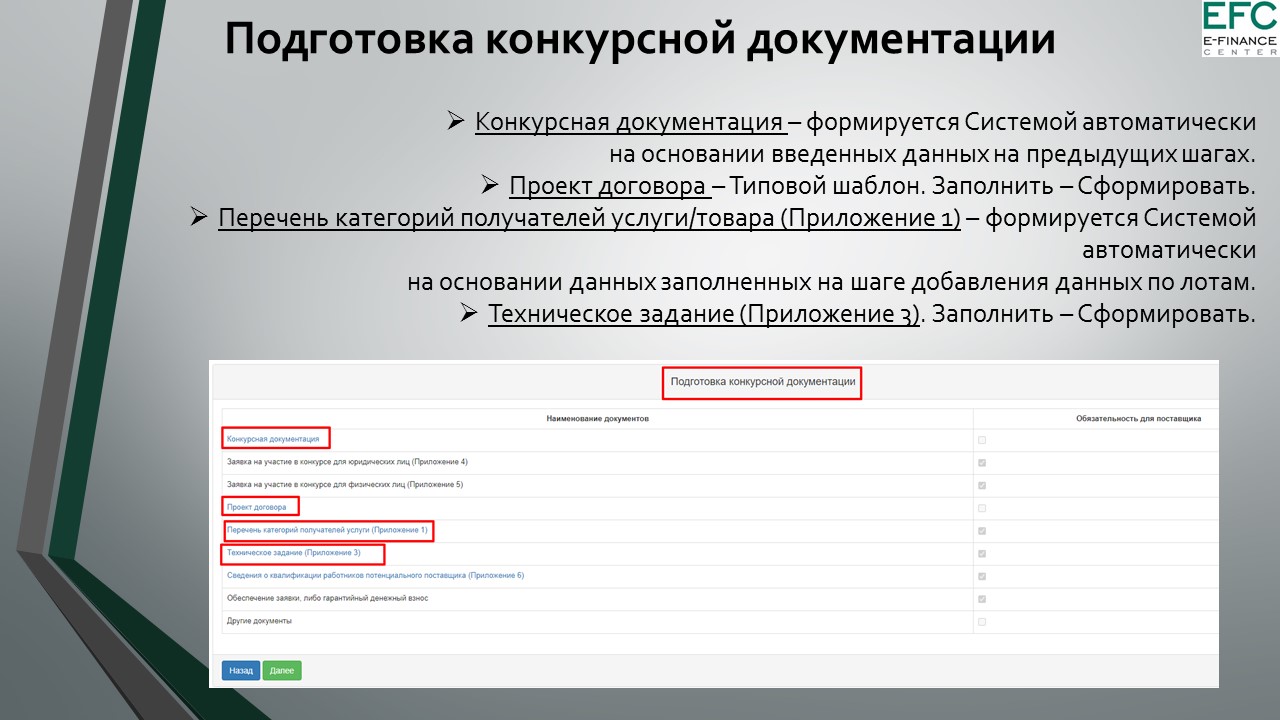This screenshot has height=720, width=1280.
Task: Click the Назад button
Action: [x=241, y=671]
